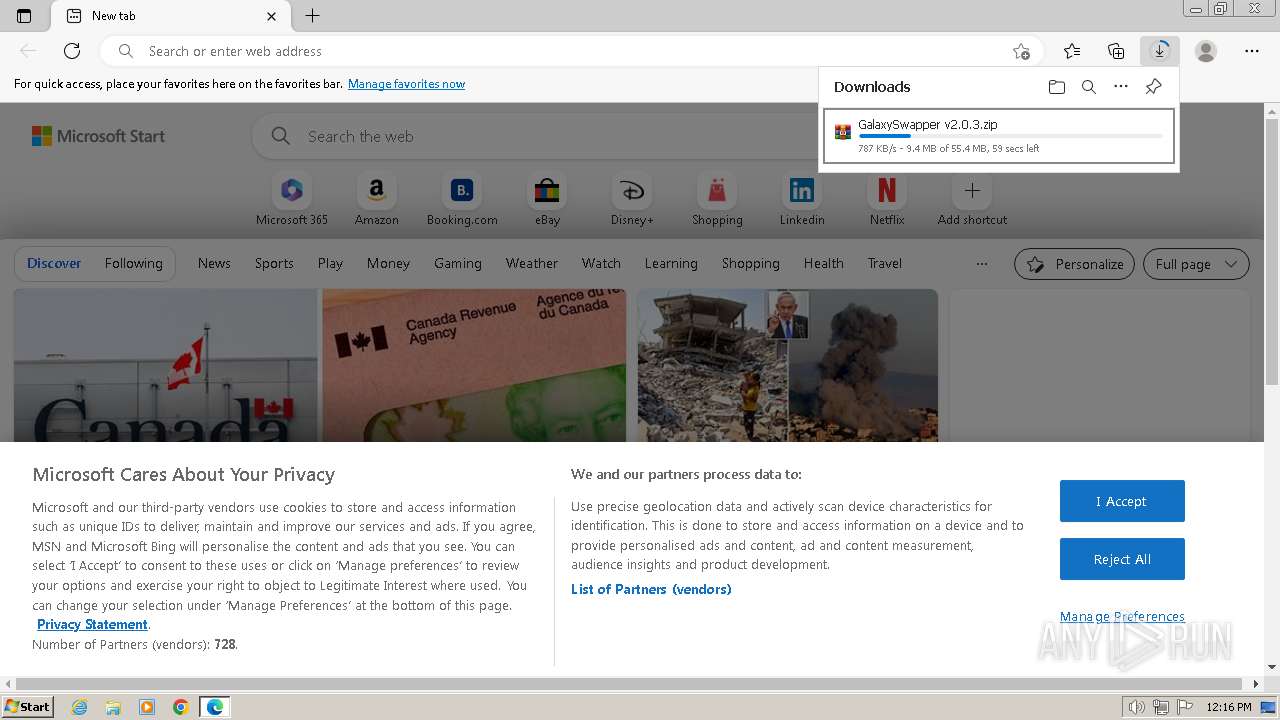Click the Personalize button
Image resolution: width=1280 pixels, height=720 pixels.
tap(1074, 264)
